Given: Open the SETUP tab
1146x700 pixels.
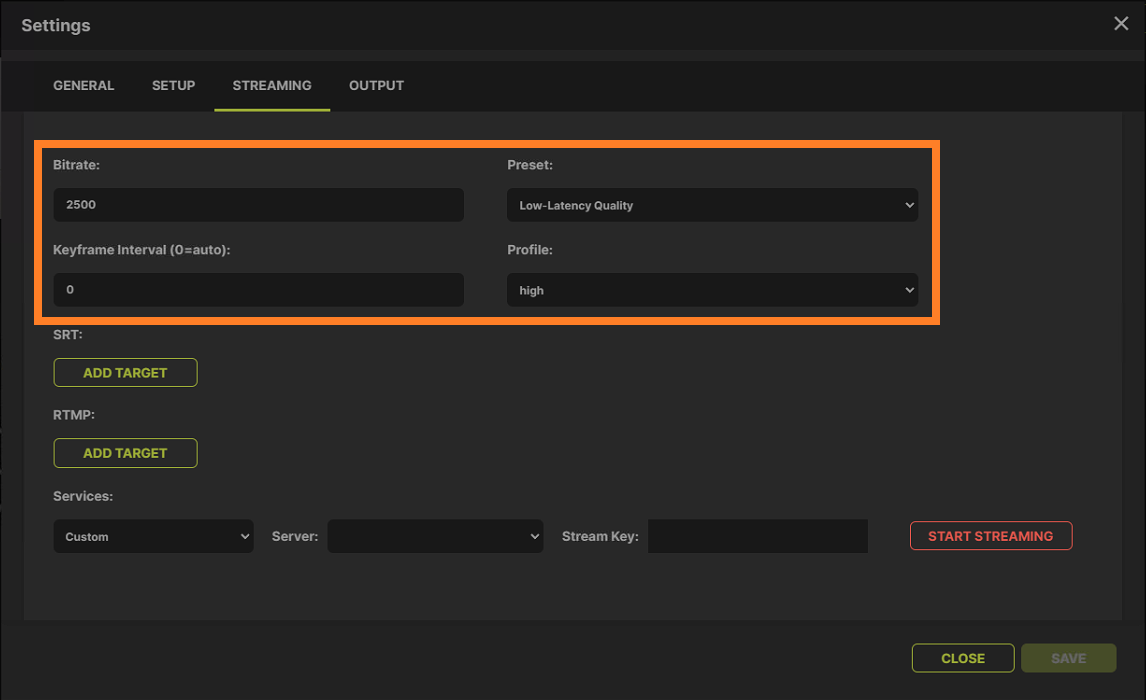Looking at the screenshot, I should (173, 85).
